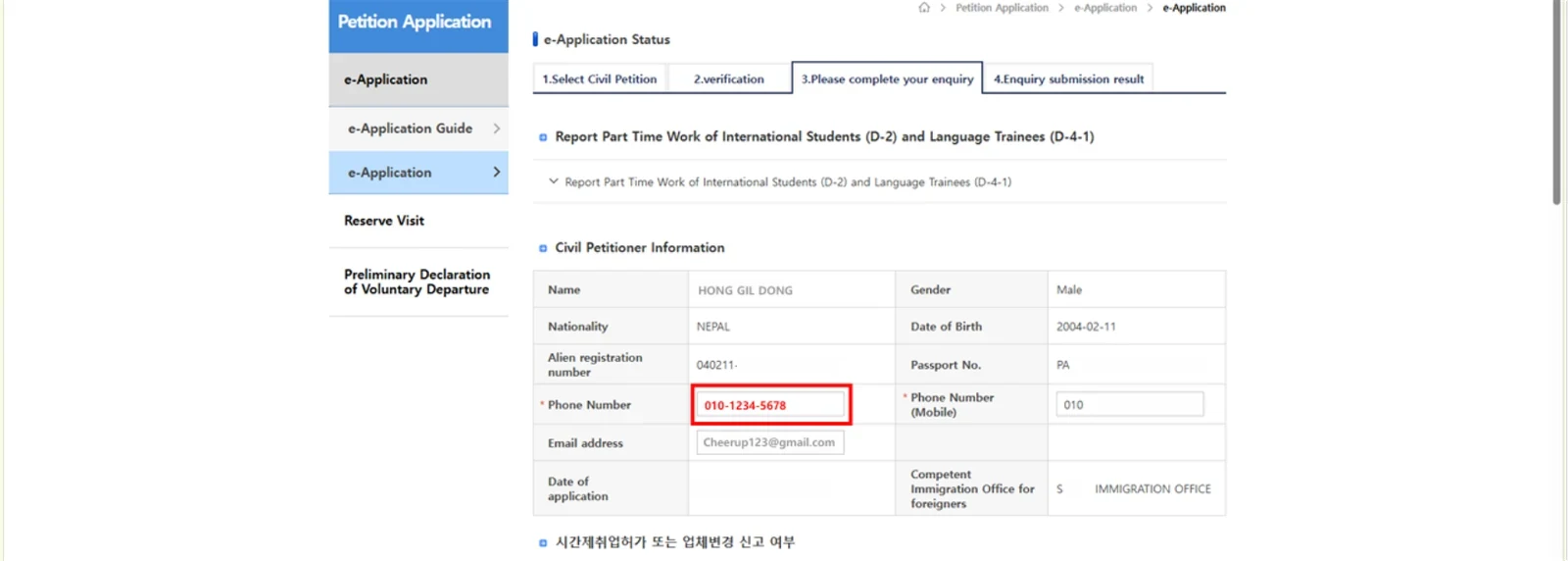Click the 'NEPAL' nationality value
The width and height of the screenshot is (1568, 561).
(713, 327)
